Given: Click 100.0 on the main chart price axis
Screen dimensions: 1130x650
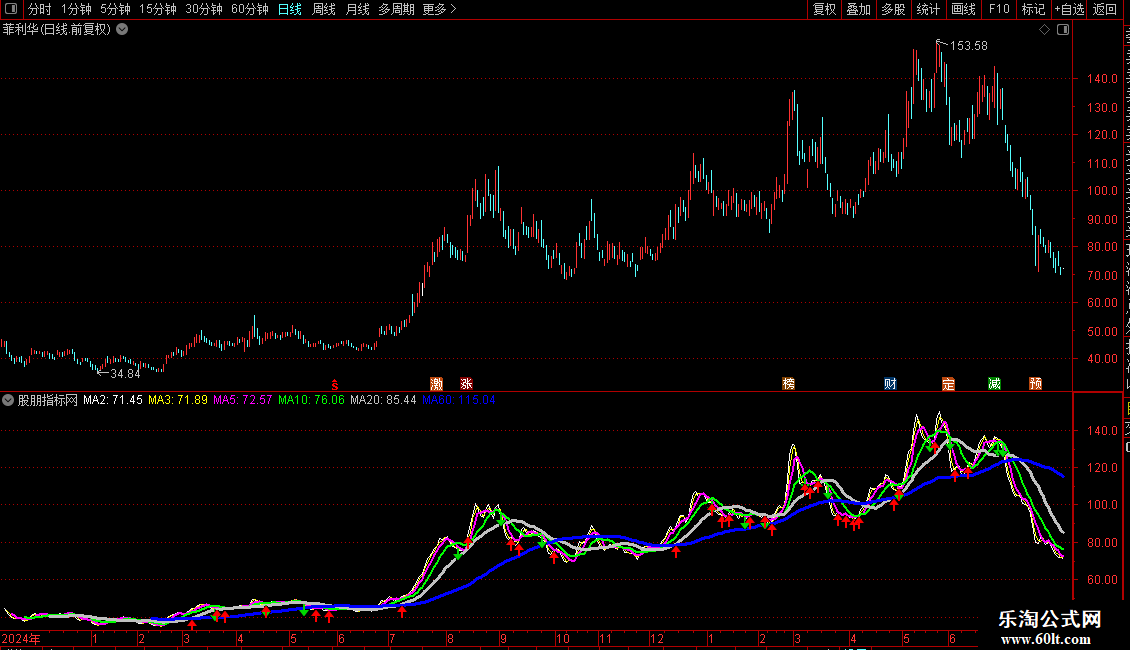Looking at the screenshot, I should (1102, 191).
